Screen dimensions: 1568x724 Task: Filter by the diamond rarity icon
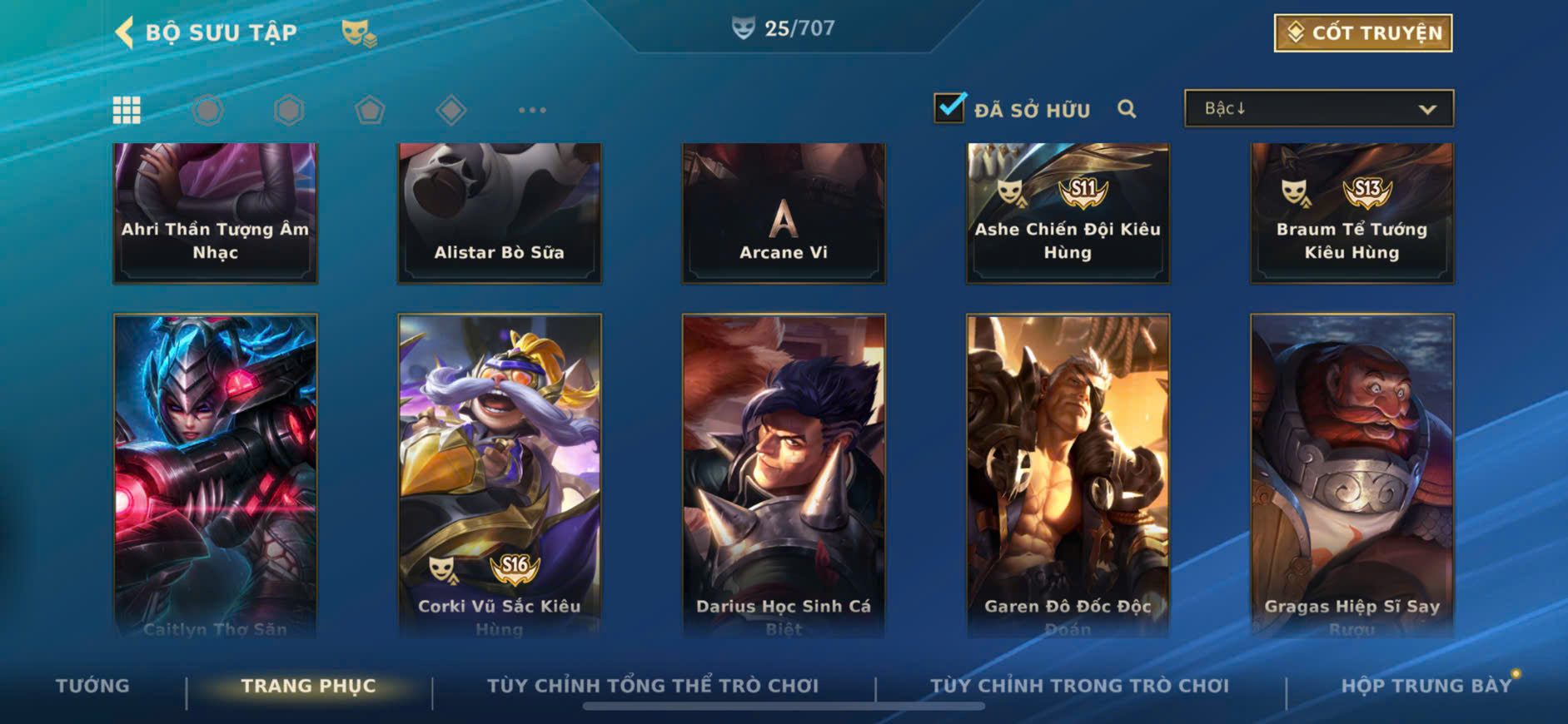pyautogui.click(x=451, y=110)
